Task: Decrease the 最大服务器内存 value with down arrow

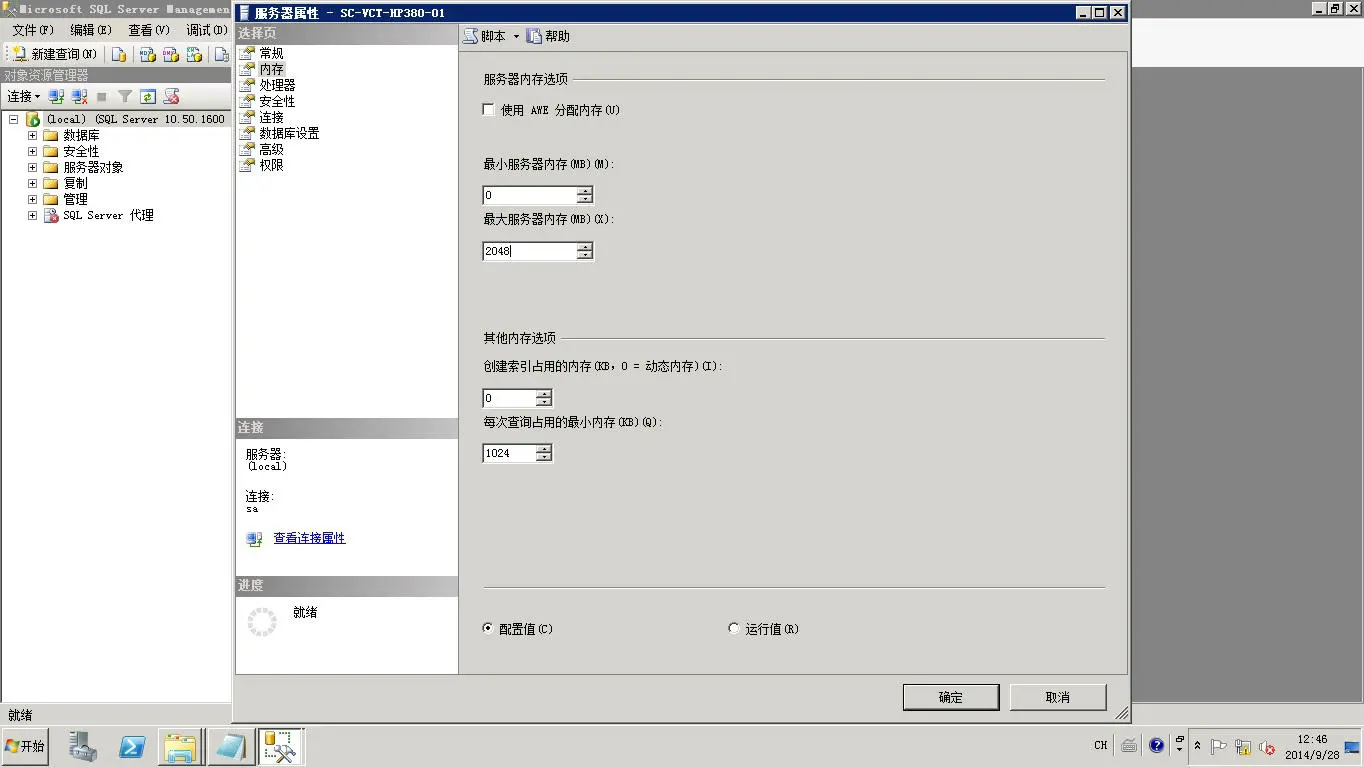Action: click(585, 255)
